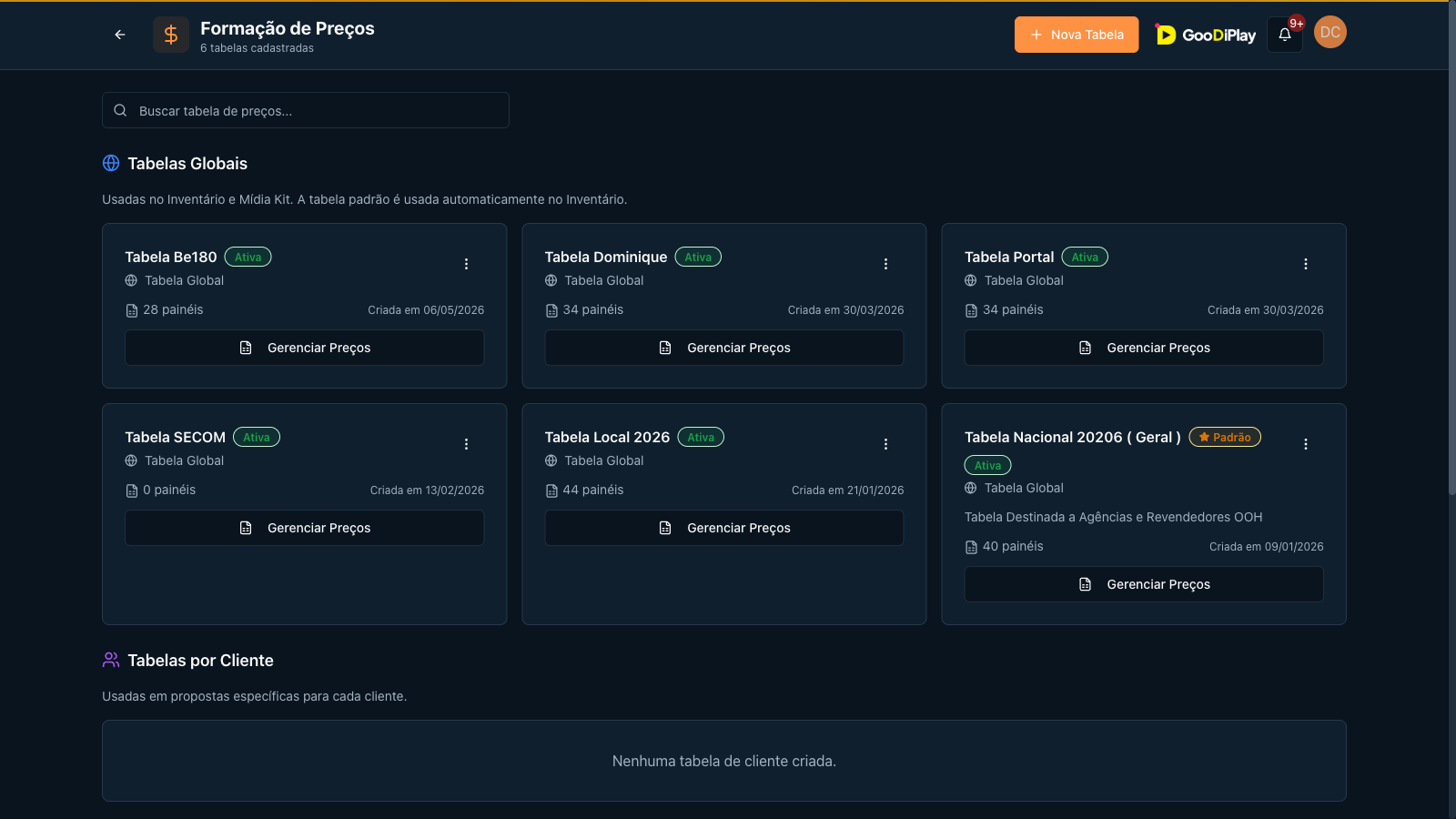Image resolution: width=1456 pixels, height=819 pixels.
Task: Create a table with Nova Tabela
Action: point(1077,35)
